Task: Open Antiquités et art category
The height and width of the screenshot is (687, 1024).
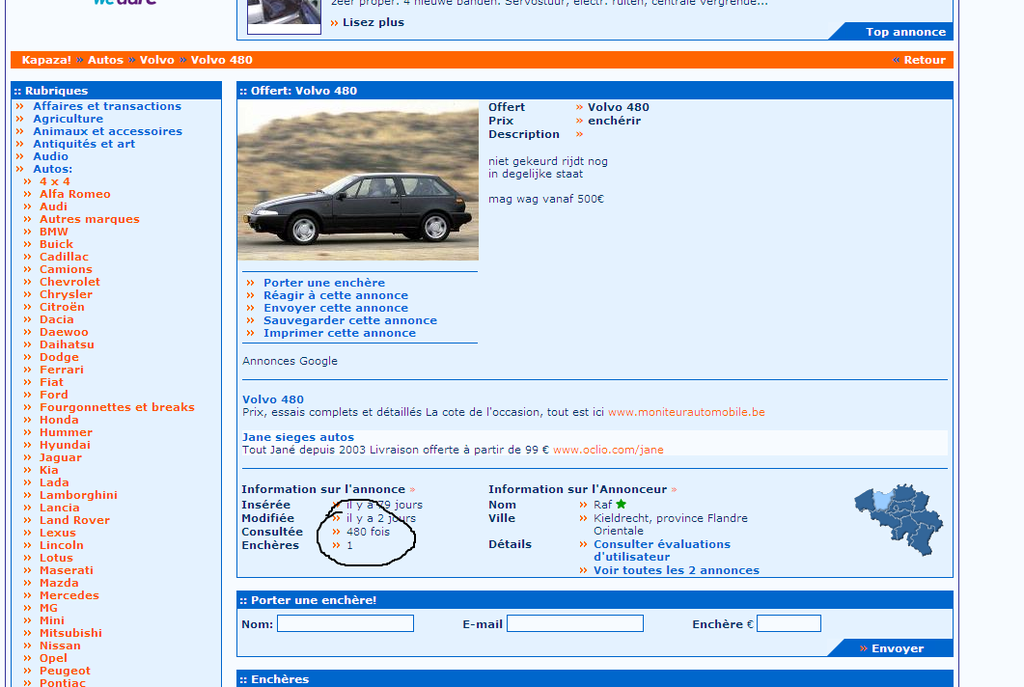Action: pos(84,144)
